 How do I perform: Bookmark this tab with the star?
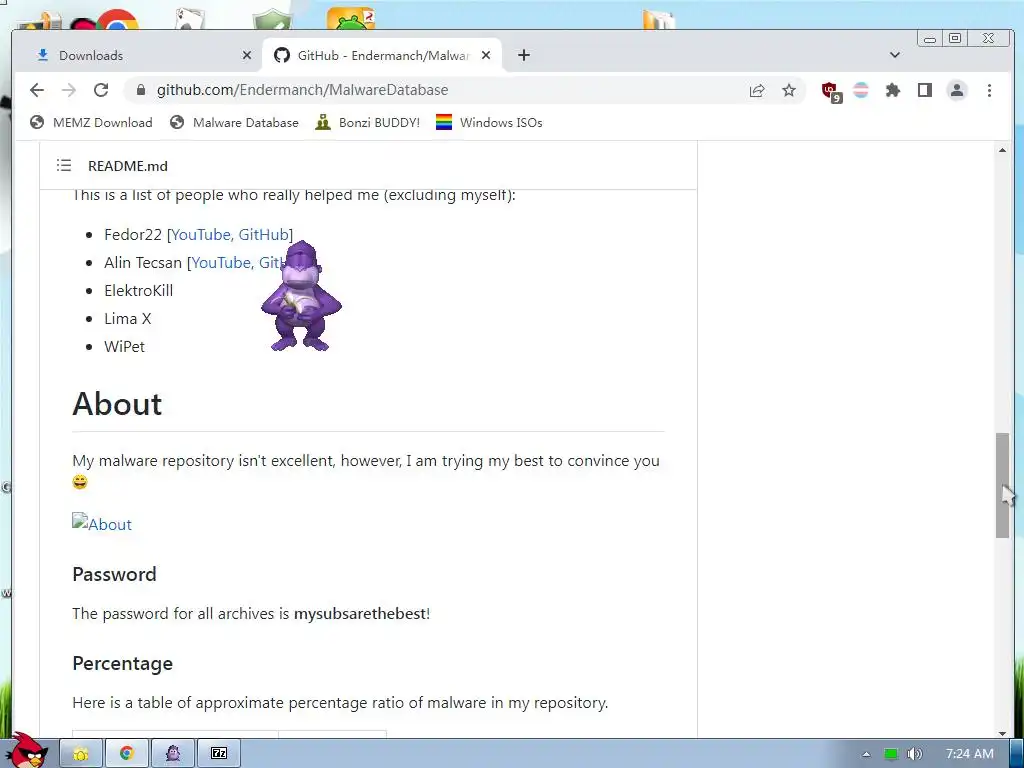789,90
